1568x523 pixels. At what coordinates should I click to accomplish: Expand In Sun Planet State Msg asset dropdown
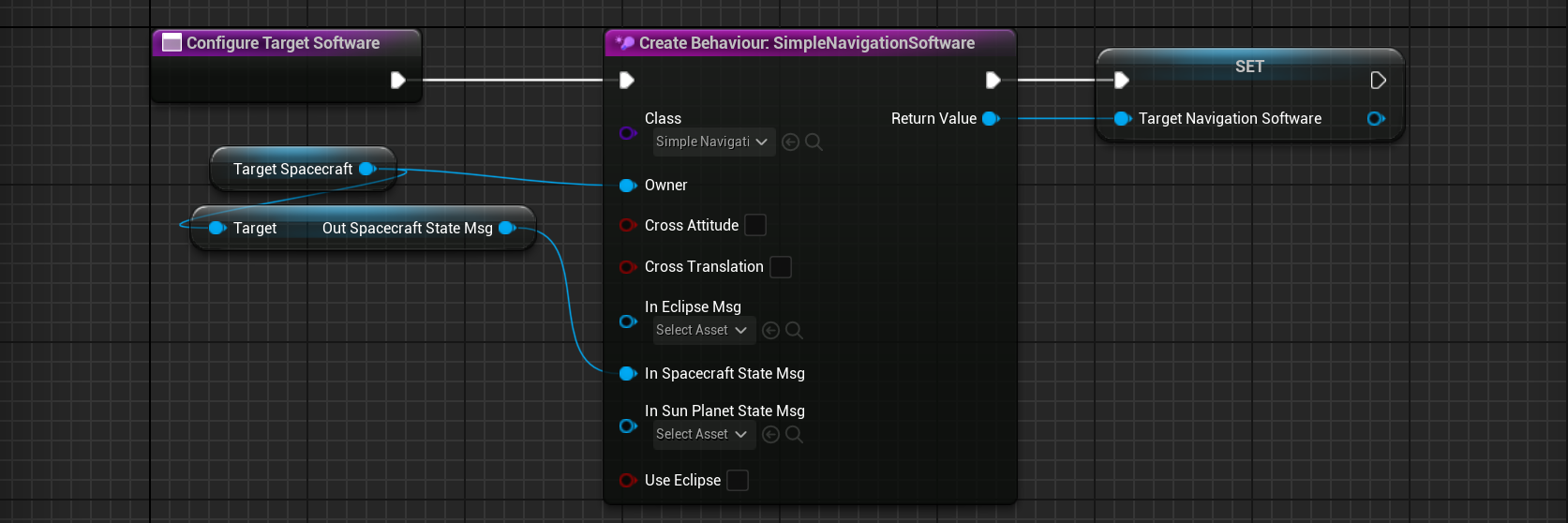point(702,435)
